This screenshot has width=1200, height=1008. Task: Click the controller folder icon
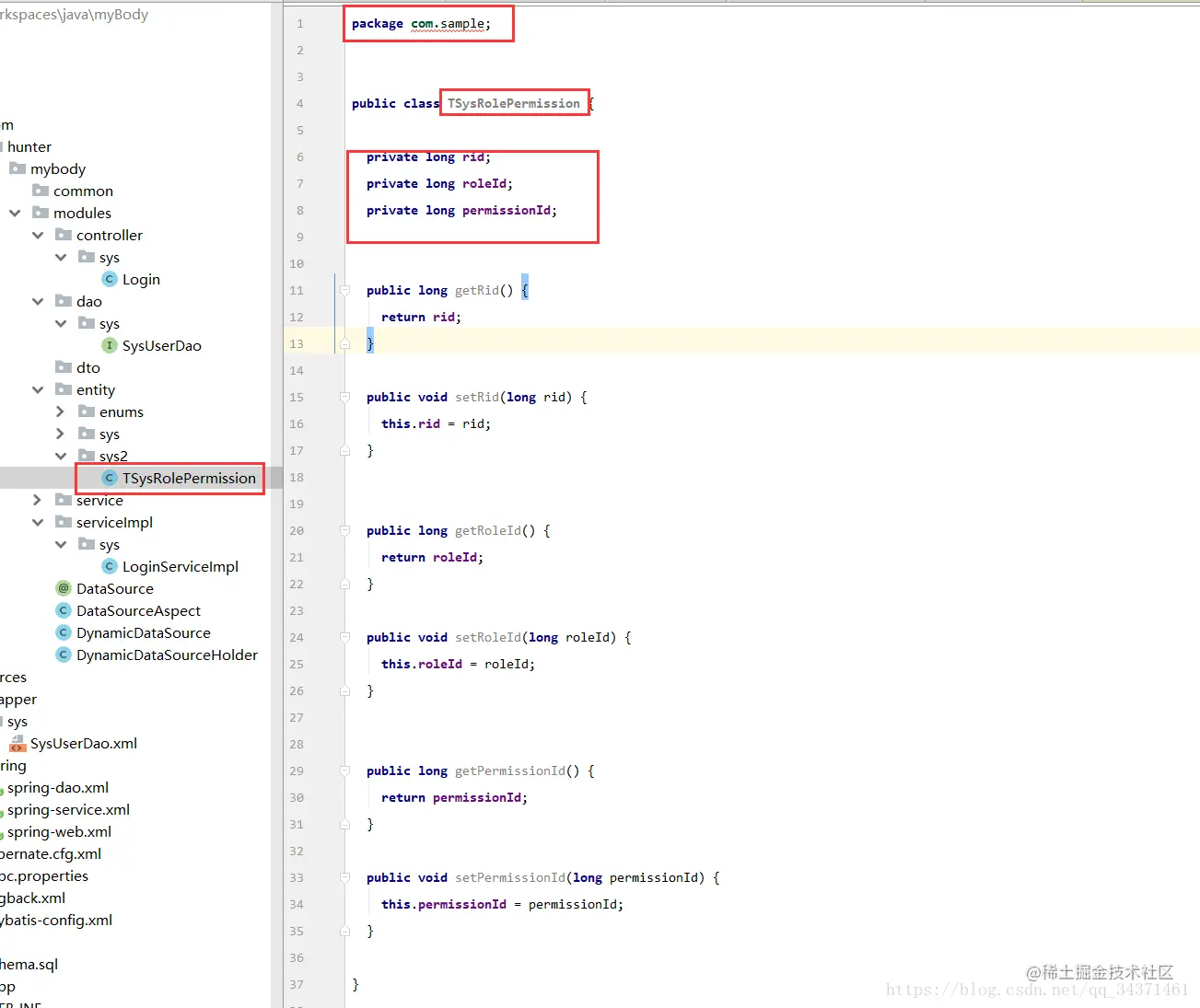pyautogui.click(x=64, y=235)
